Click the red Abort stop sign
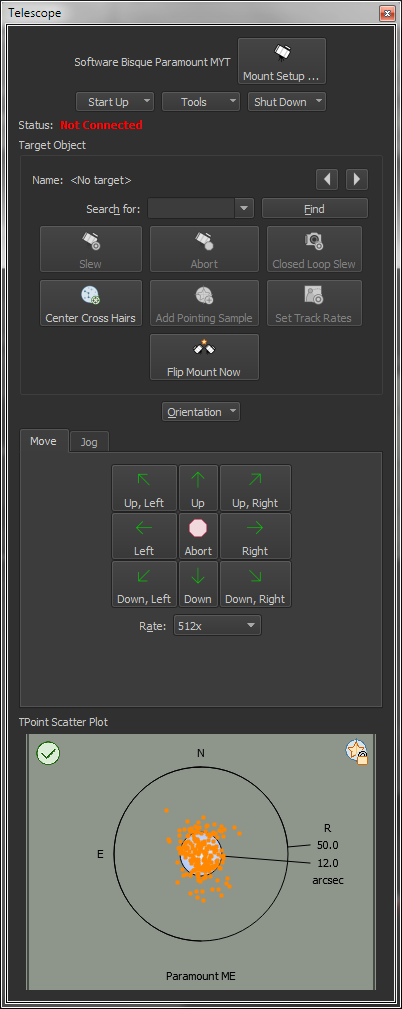Image resolution: width=402 pixels, height=1009 pixels. (x=198, y=528)
